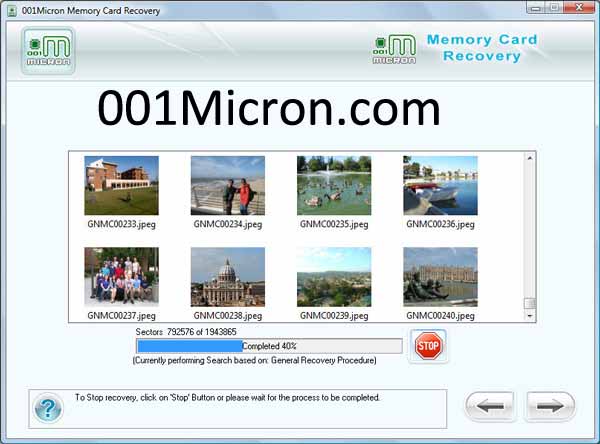Click the red Stop recovery button
The image size is (600, 444).
[428, 346]
